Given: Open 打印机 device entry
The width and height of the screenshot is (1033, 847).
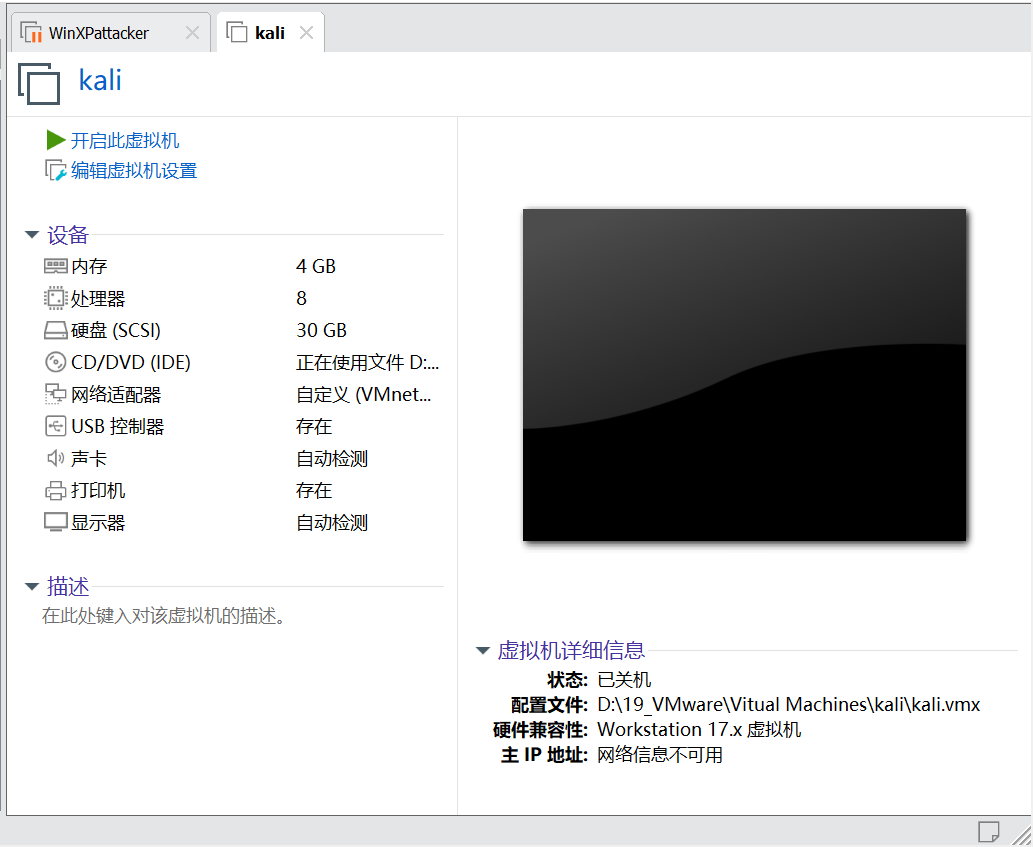Looking at the screenshot, I should point(98,491).
